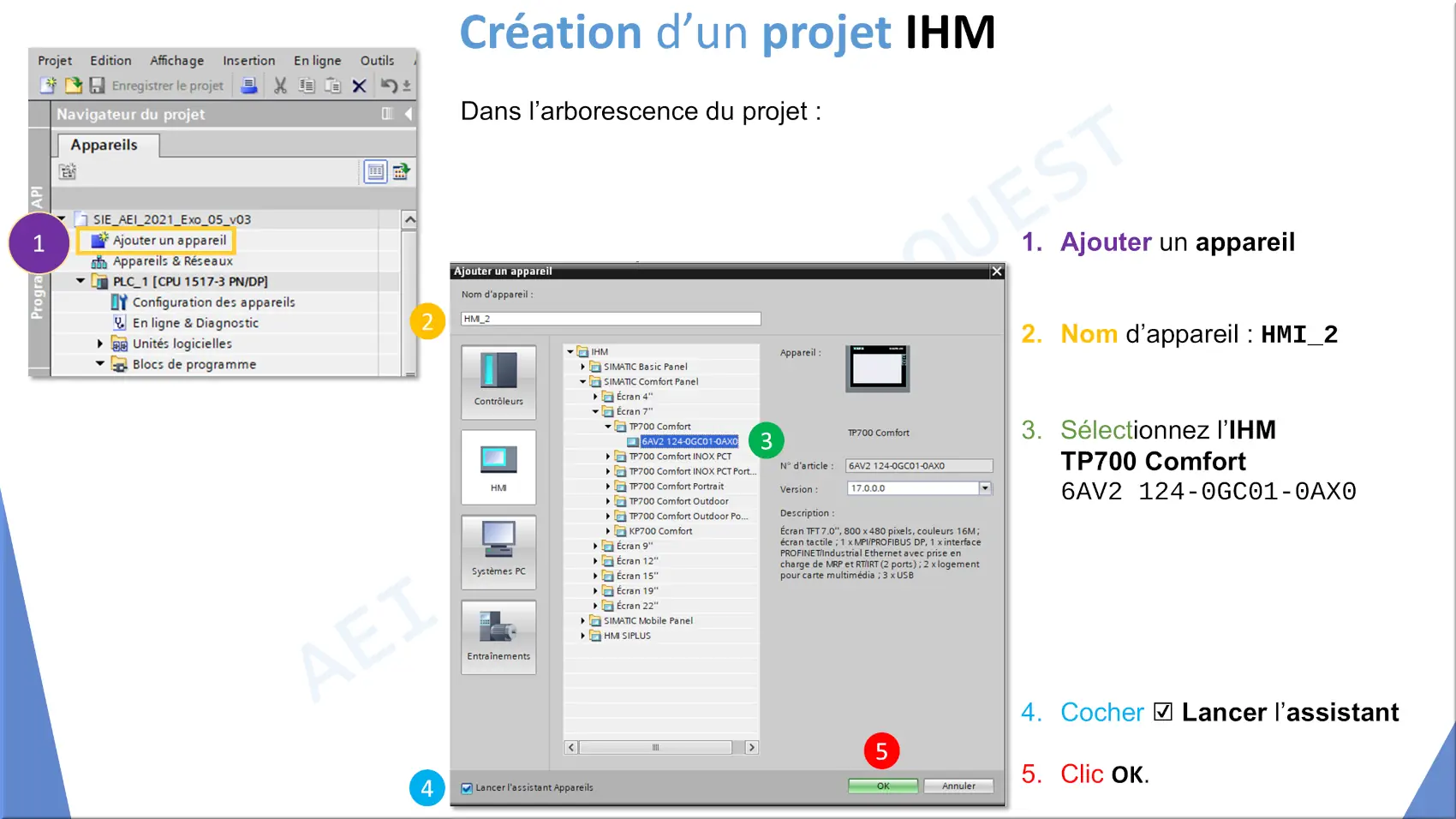Collapse the Navigateur du projet panel arrow

click(x=409, y=114)
